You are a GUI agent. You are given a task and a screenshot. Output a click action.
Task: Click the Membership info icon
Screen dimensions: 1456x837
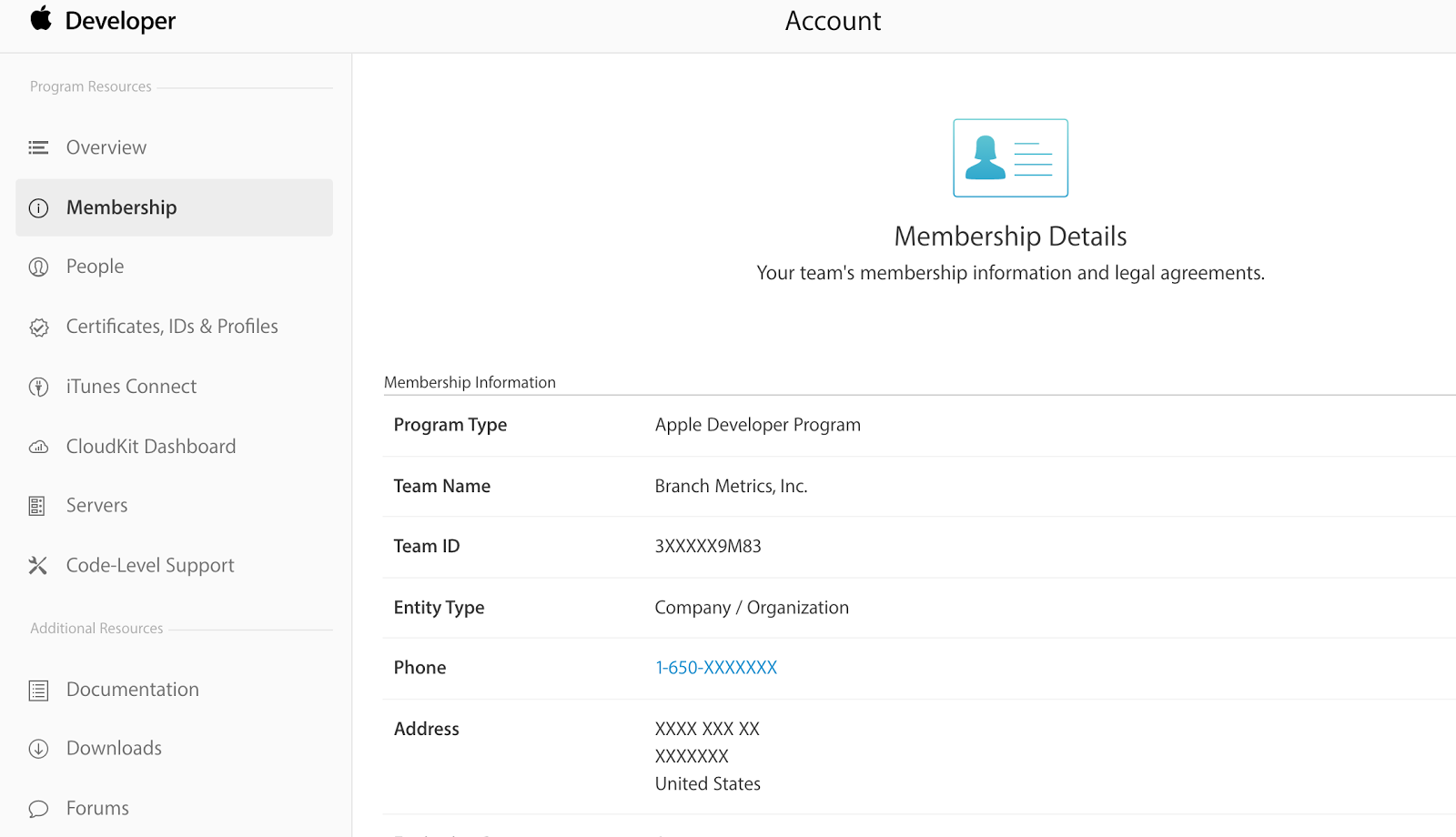38,207
